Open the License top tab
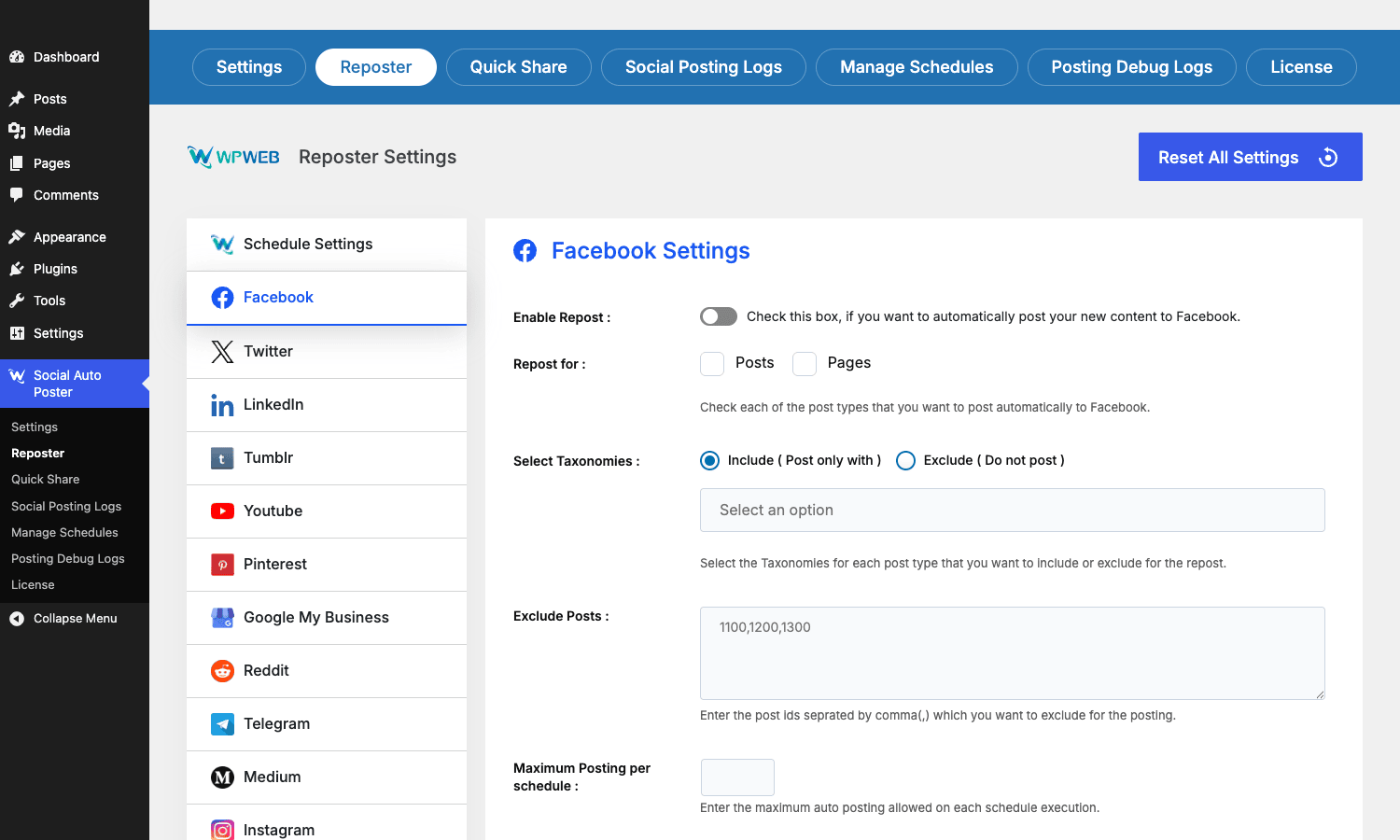This screenshot has height=840, width=1400. [x=1301, y=67]
